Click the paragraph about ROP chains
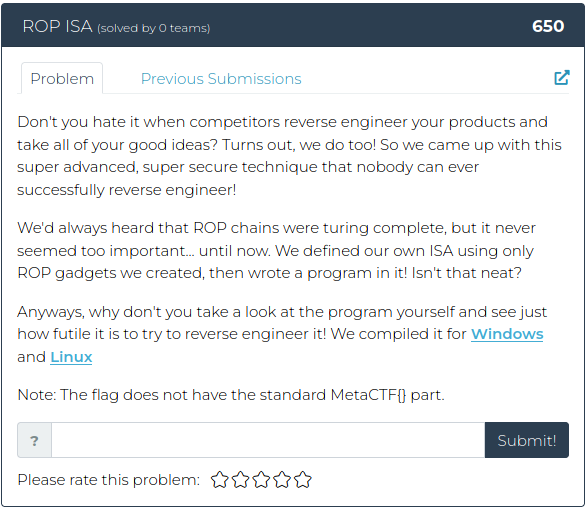Screen dimensions: 588x510 pyautogui.click(x=277, y=250)
